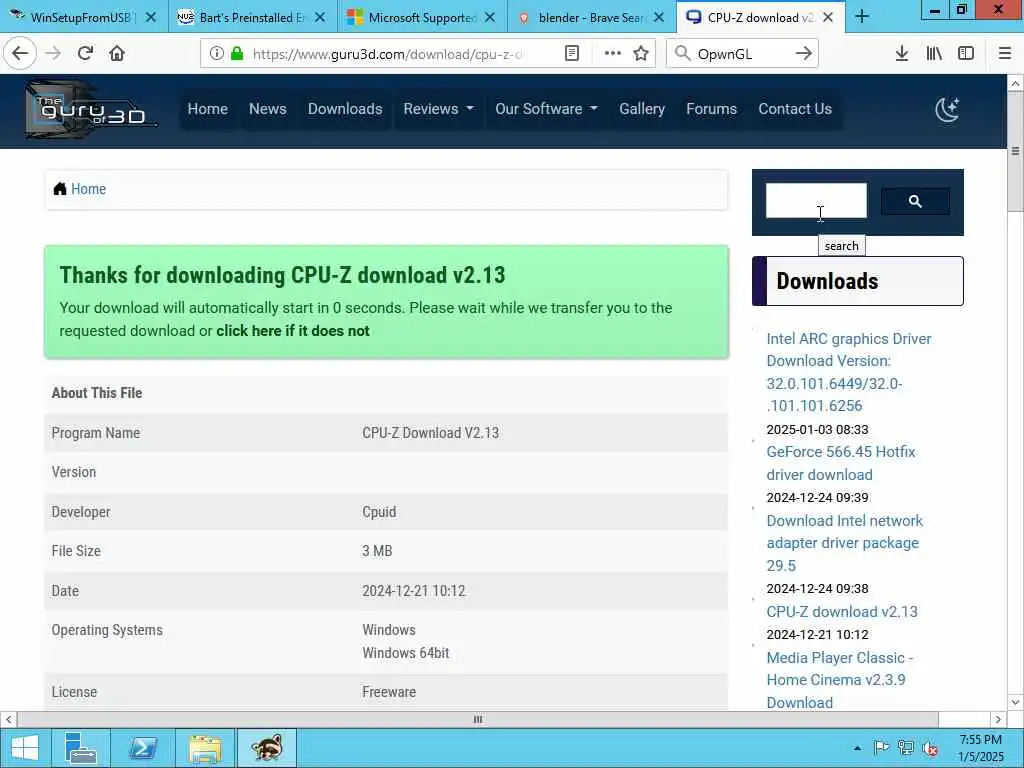Click the network tray icon
The height and width of the screenshot is (768, 1024).
point(906,748)
